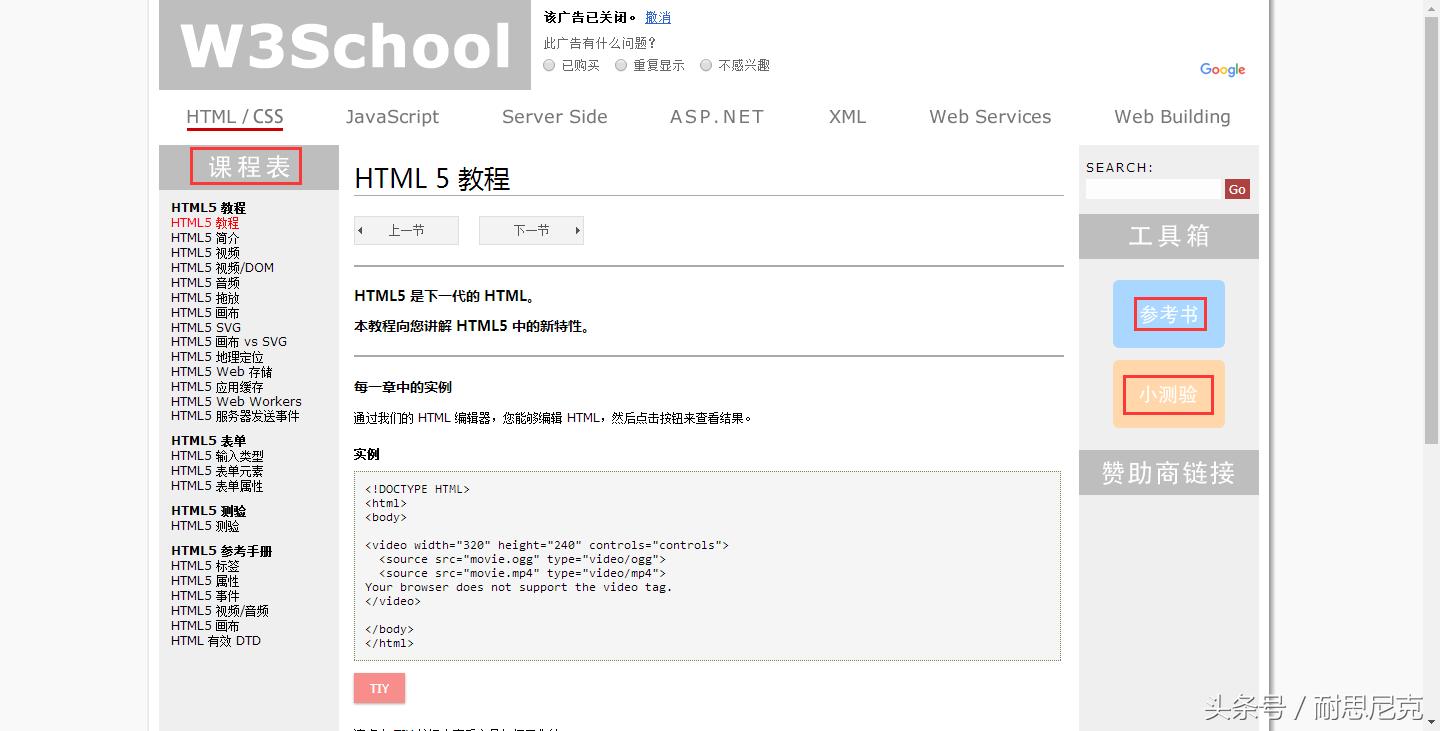Click the left arrow on 上一节 button
Viewport: 1440px width, 731px height.
click(x=362, y=230)
